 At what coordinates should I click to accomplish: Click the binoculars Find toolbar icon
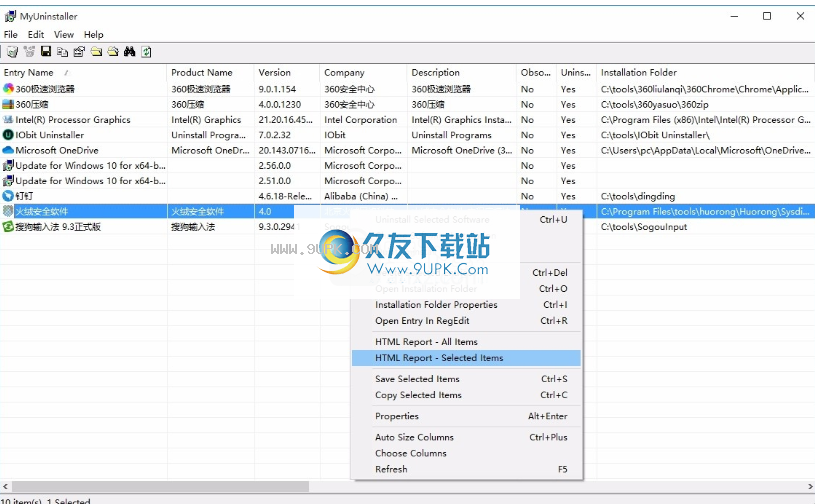tap(129, 51)
